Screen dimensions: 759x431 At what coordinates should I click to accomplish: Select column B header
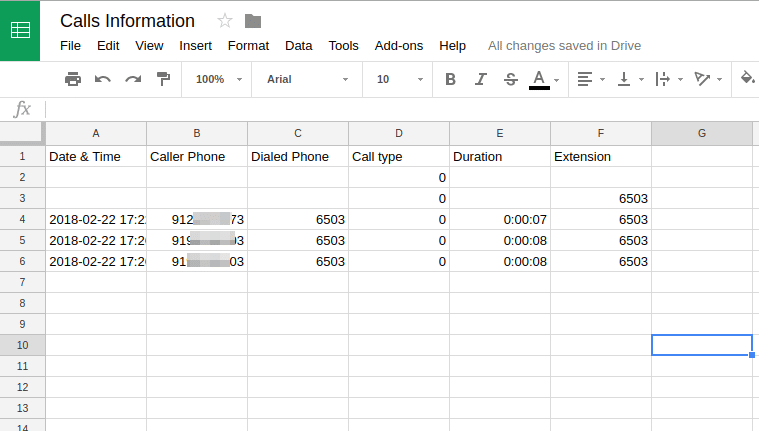197,133
